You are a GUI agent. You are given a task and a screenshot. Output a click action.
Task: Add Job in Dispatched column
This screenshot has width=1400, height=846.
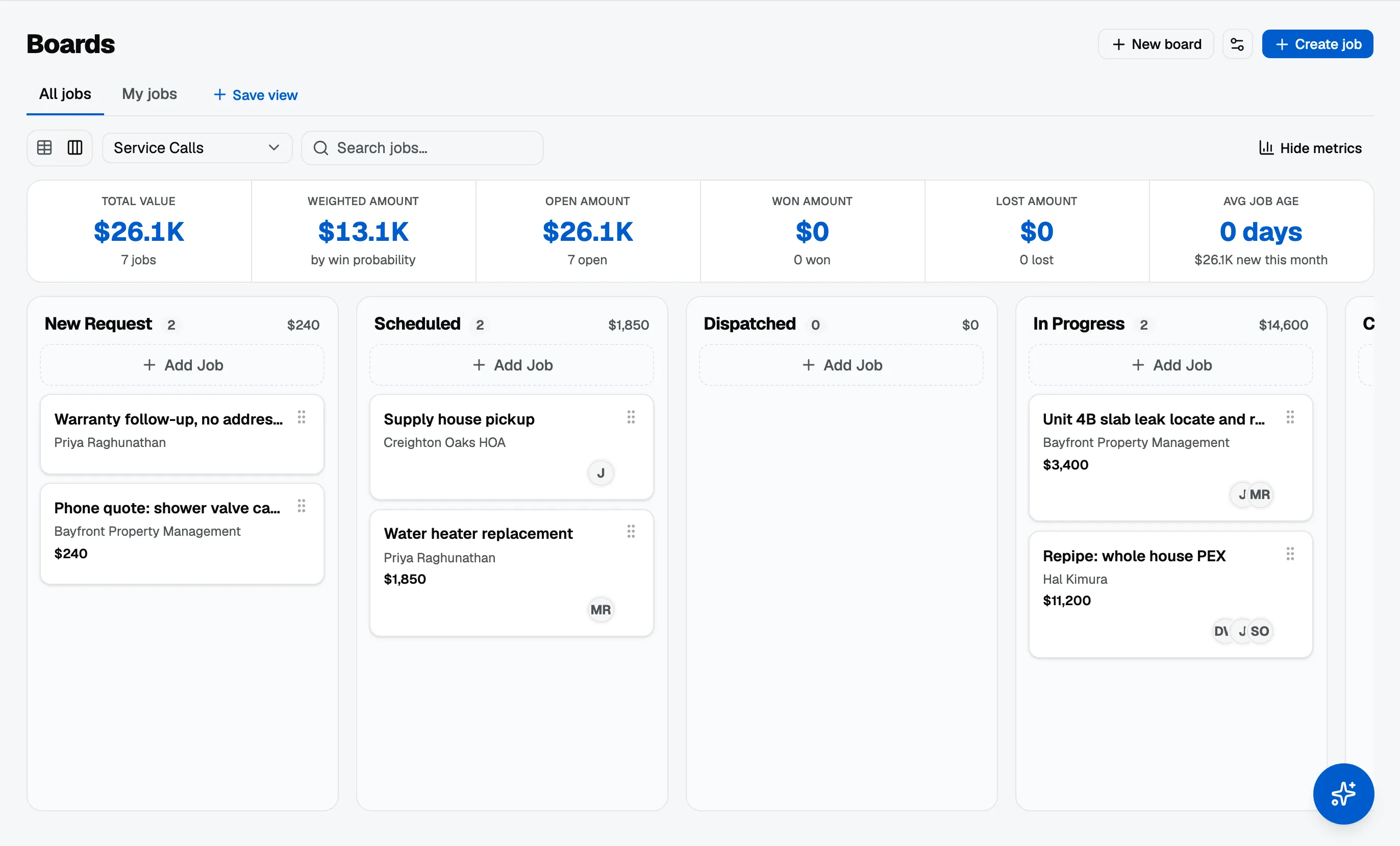[841, 365]
